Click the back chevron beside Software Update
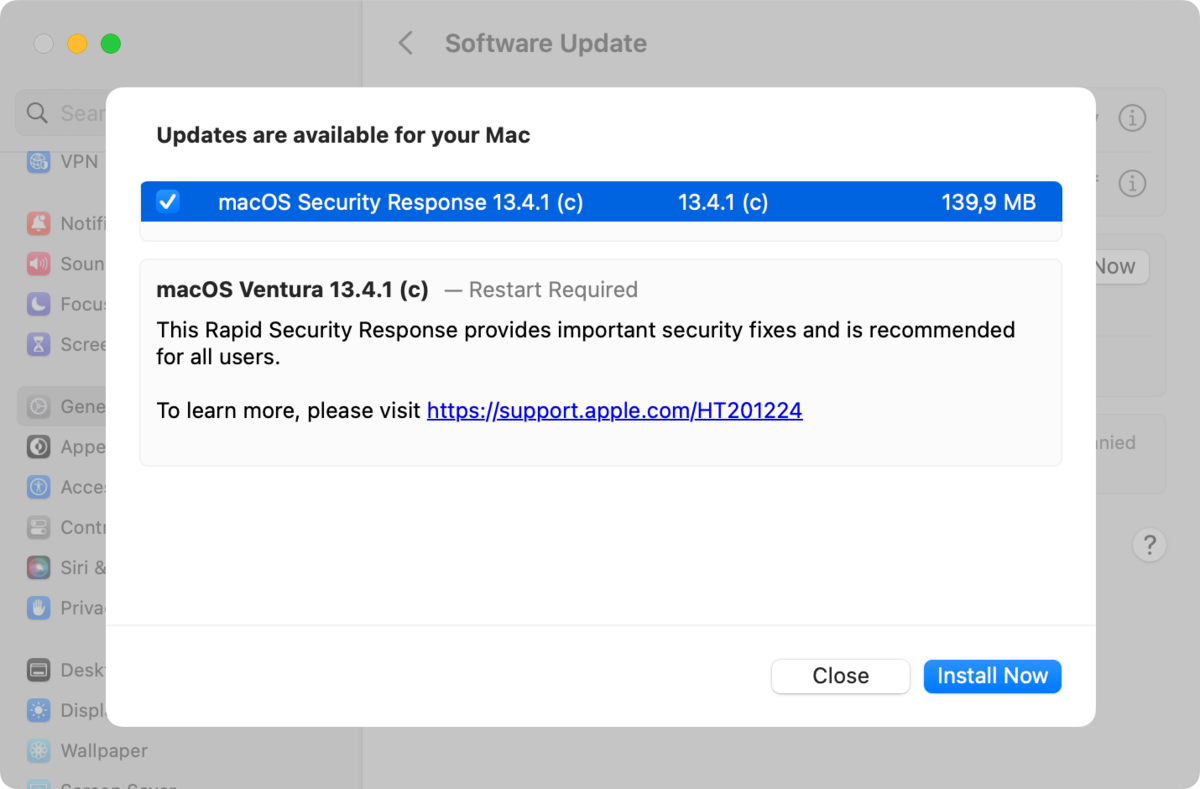The image size is (1200, 789). tap(404, 43)
